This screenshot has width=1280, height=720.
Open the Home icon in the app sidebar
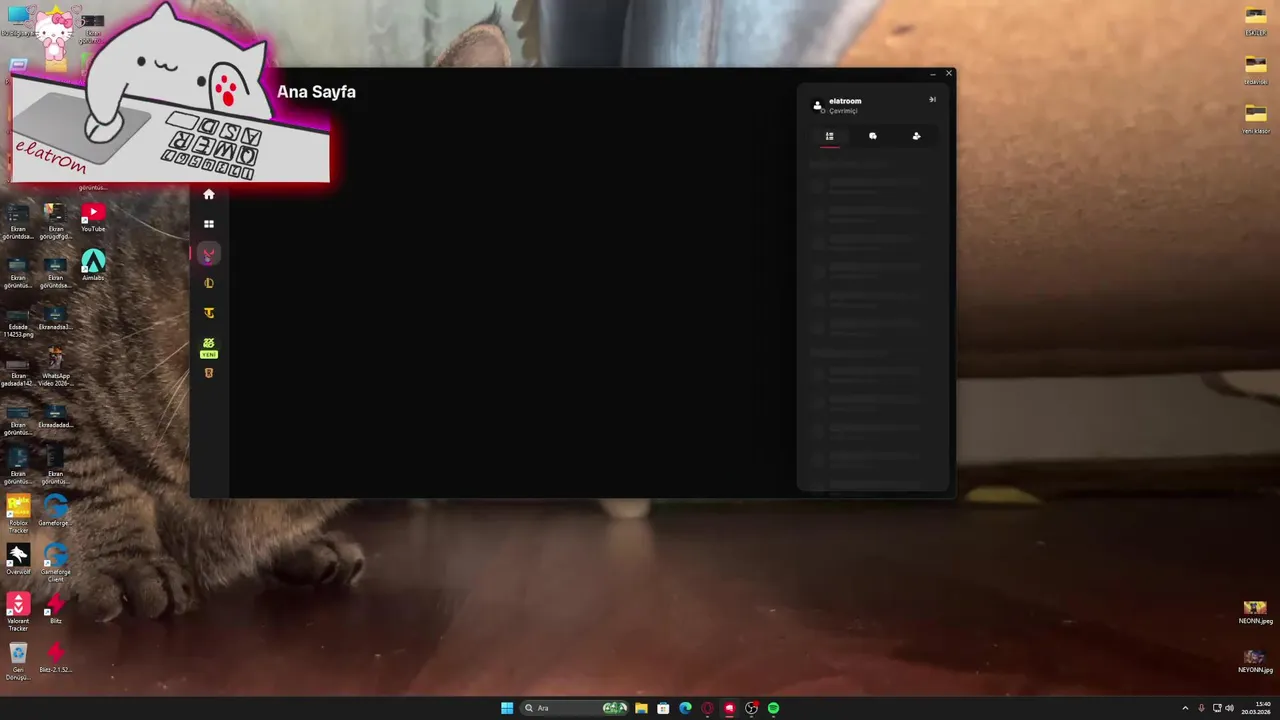click(x=209, y=194)
